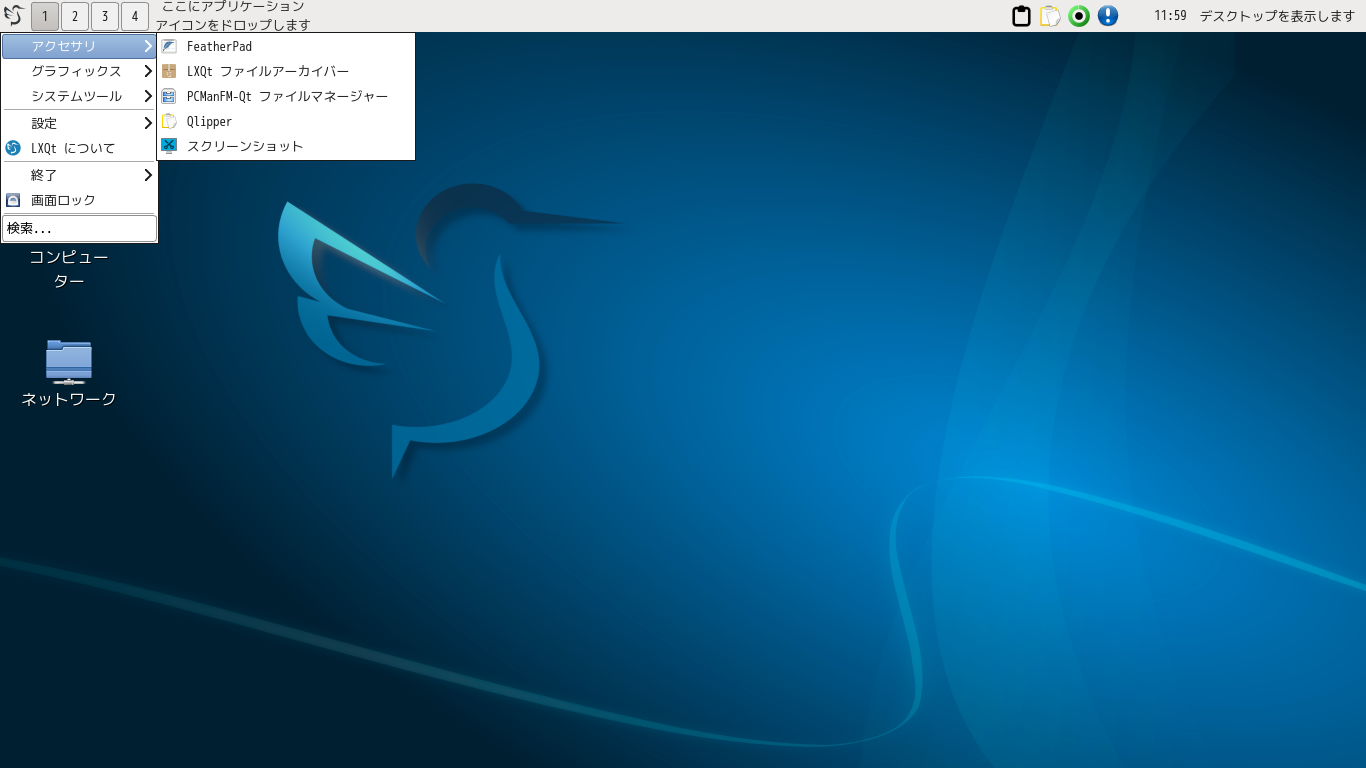Click the LXQt について blue logo icon

coord(13,148)
